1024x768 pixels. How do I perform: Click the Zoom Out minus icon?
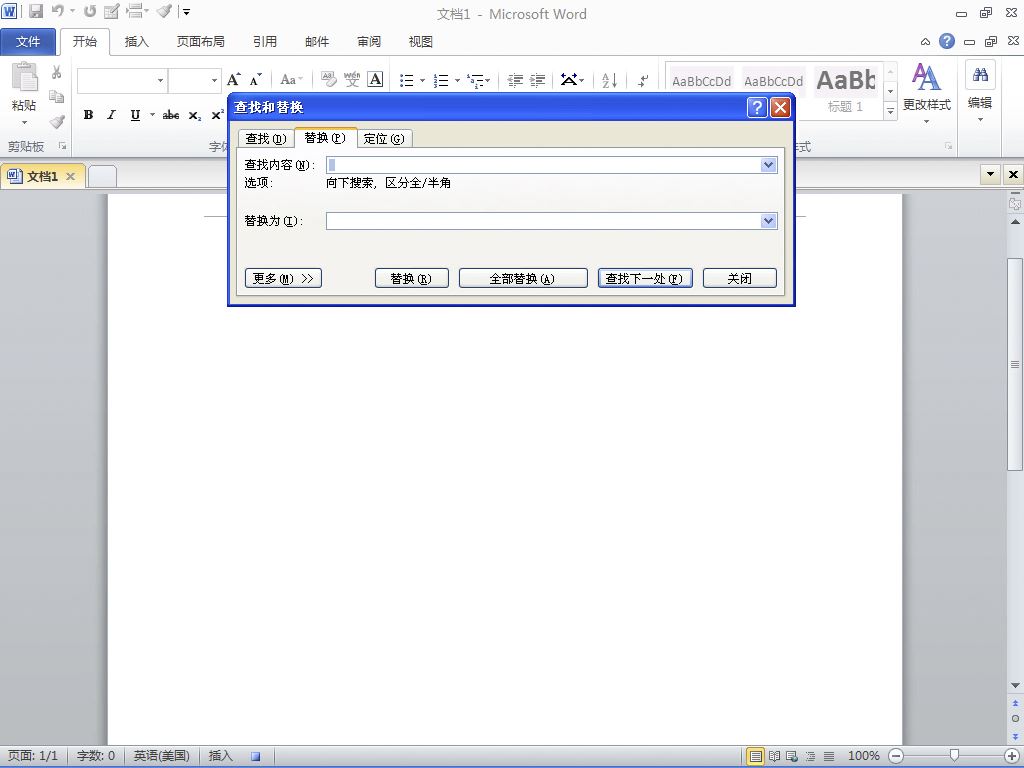click(x=897, y=756)
